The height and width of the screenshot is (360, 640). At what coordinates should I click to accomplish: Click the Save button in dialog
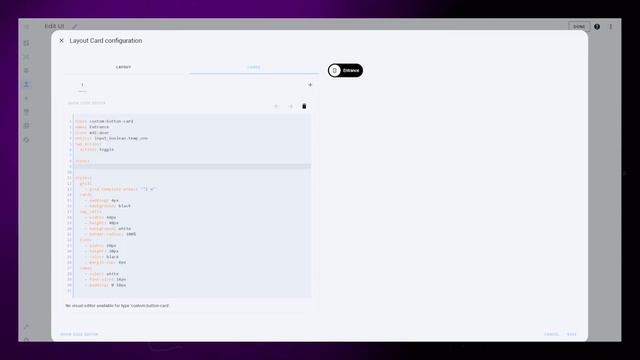coord(572,334)
